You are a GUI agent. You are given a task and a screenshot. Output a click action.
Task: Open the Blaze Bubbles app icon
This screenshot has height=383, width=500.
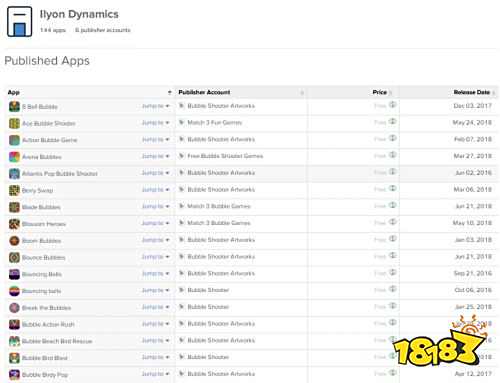pos(14,207)
